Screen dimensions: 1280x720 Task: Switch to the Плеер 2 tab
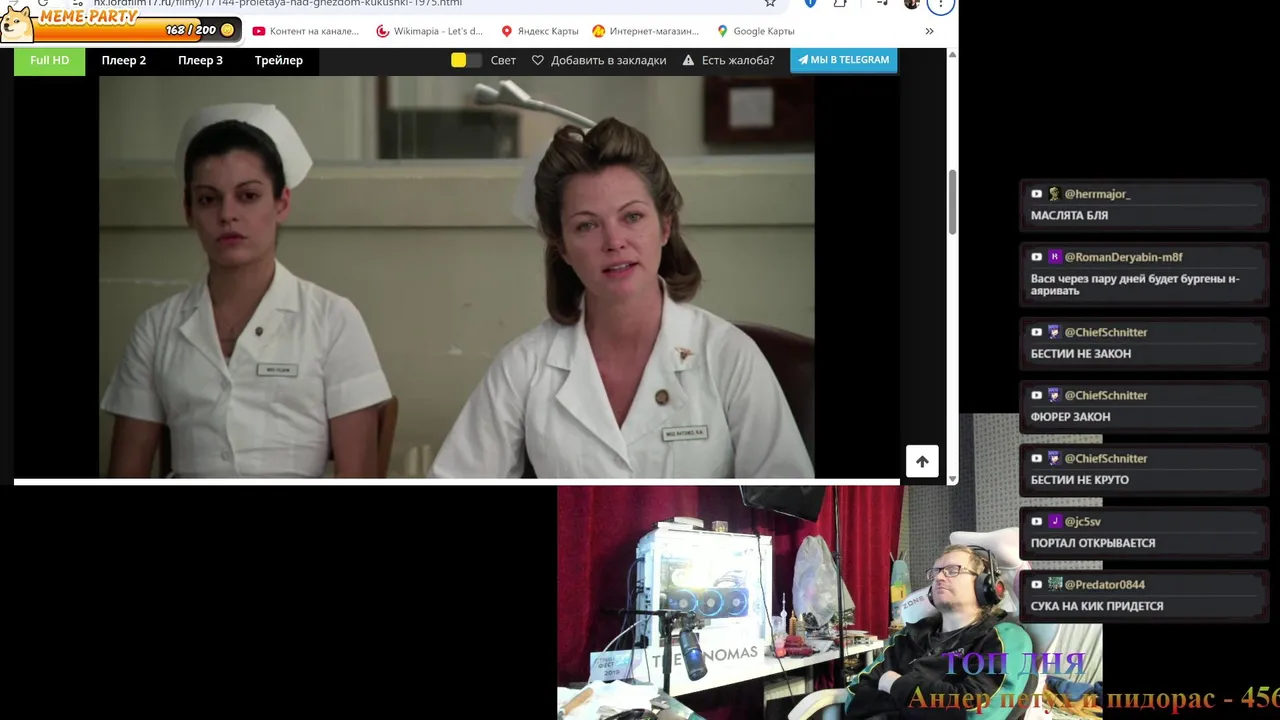pos(123,60)
